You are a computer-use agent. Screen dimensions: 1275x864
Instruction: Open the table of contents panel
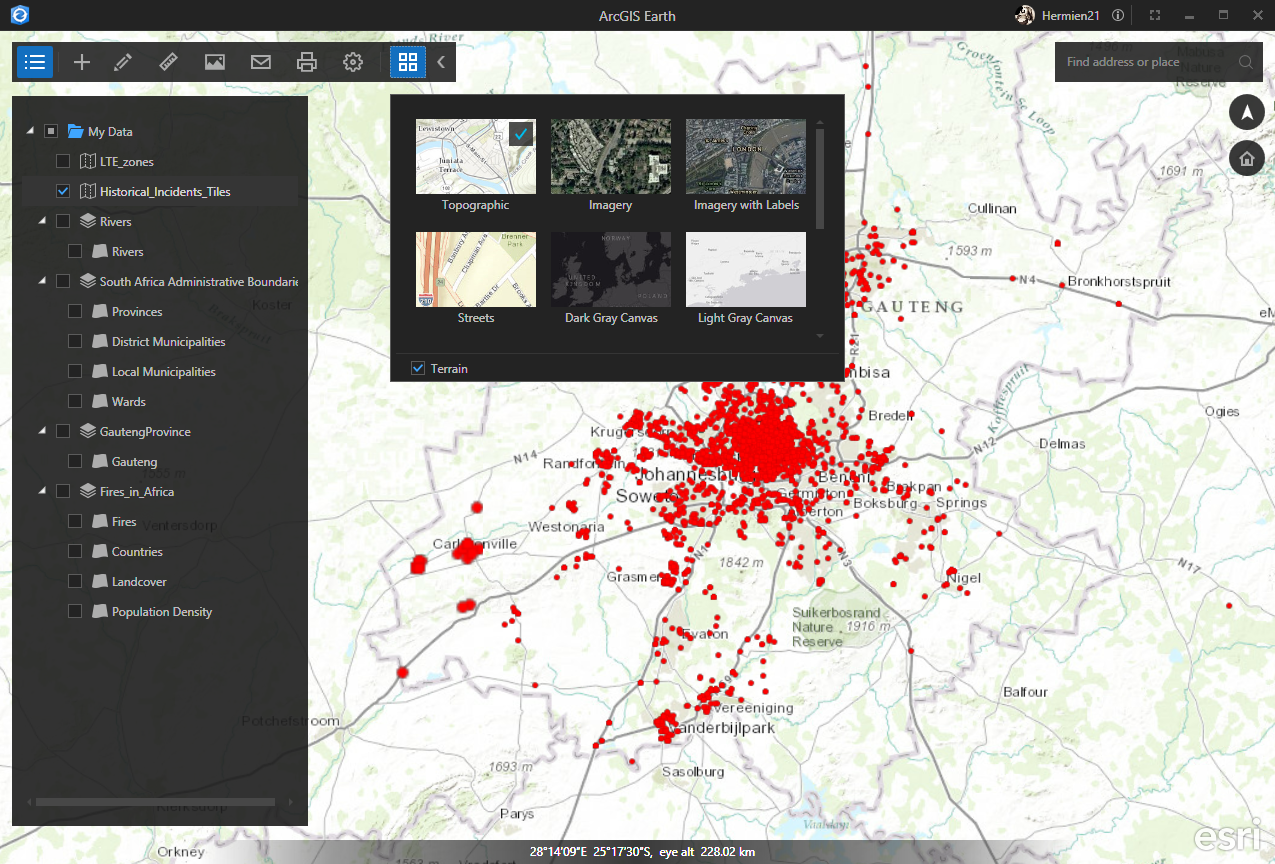35,62
